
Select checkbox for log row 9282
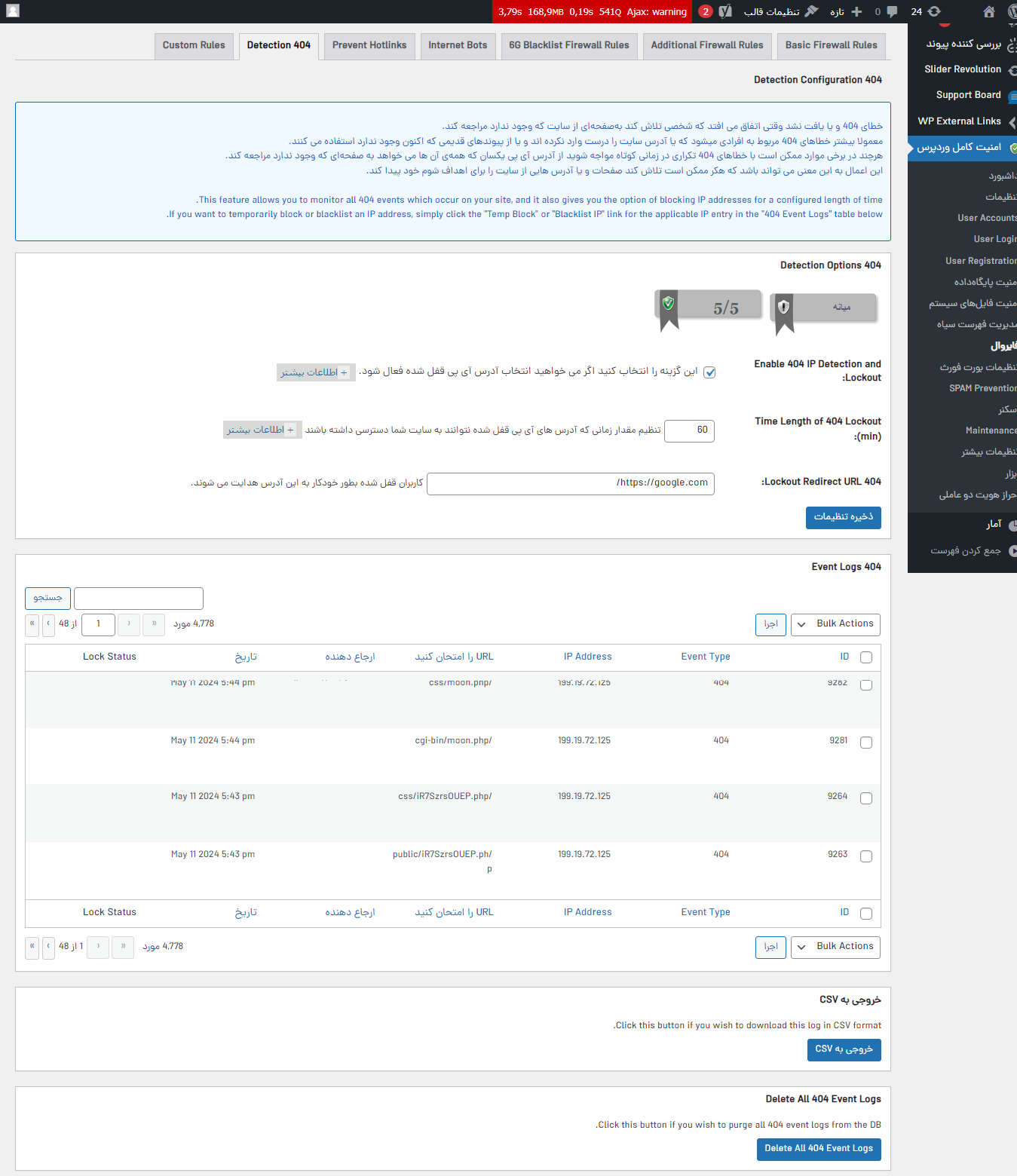pyautogui.click(x=866, y=684)
